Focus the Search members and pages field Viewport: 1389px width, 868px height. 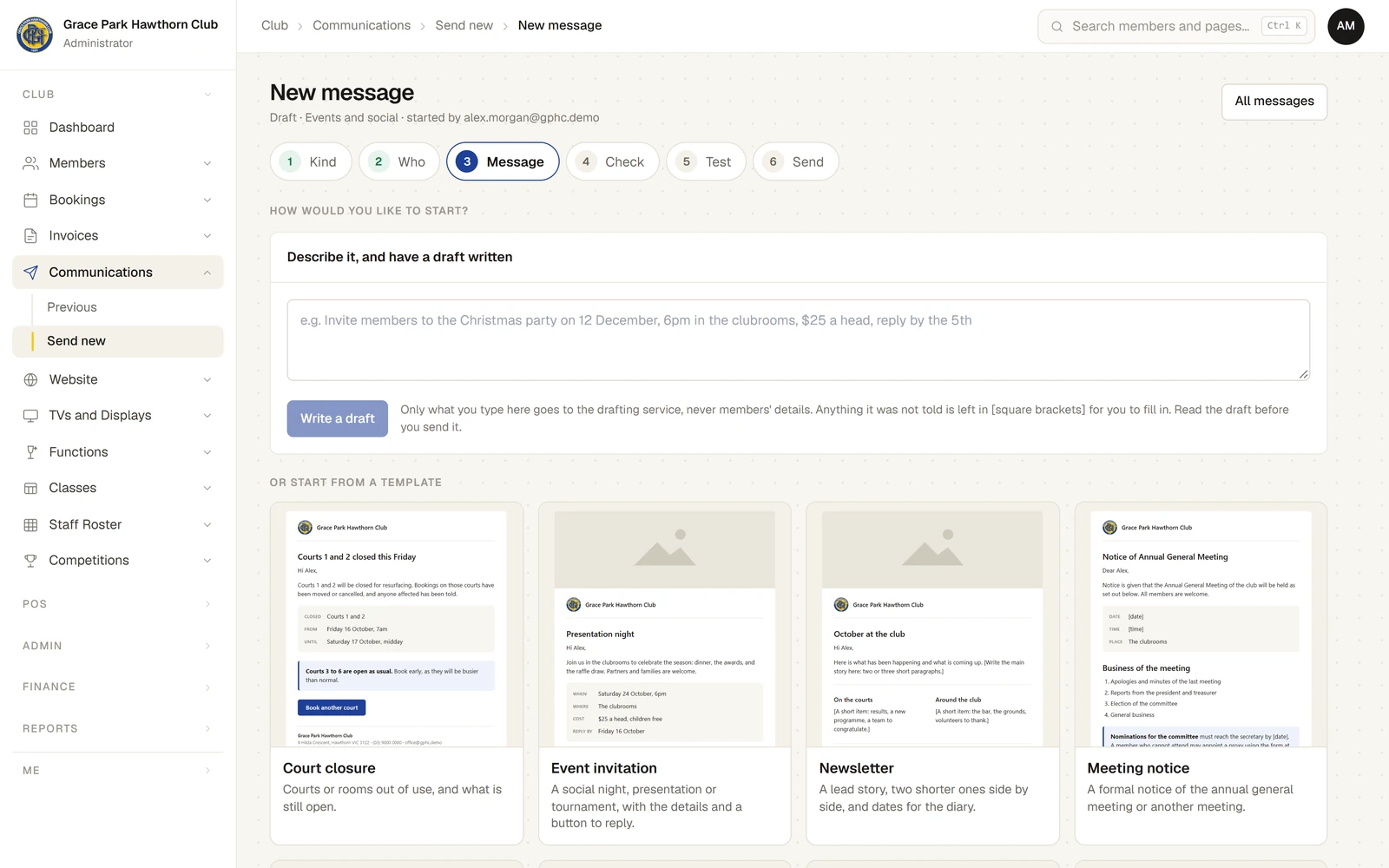tap(1176, 26)
